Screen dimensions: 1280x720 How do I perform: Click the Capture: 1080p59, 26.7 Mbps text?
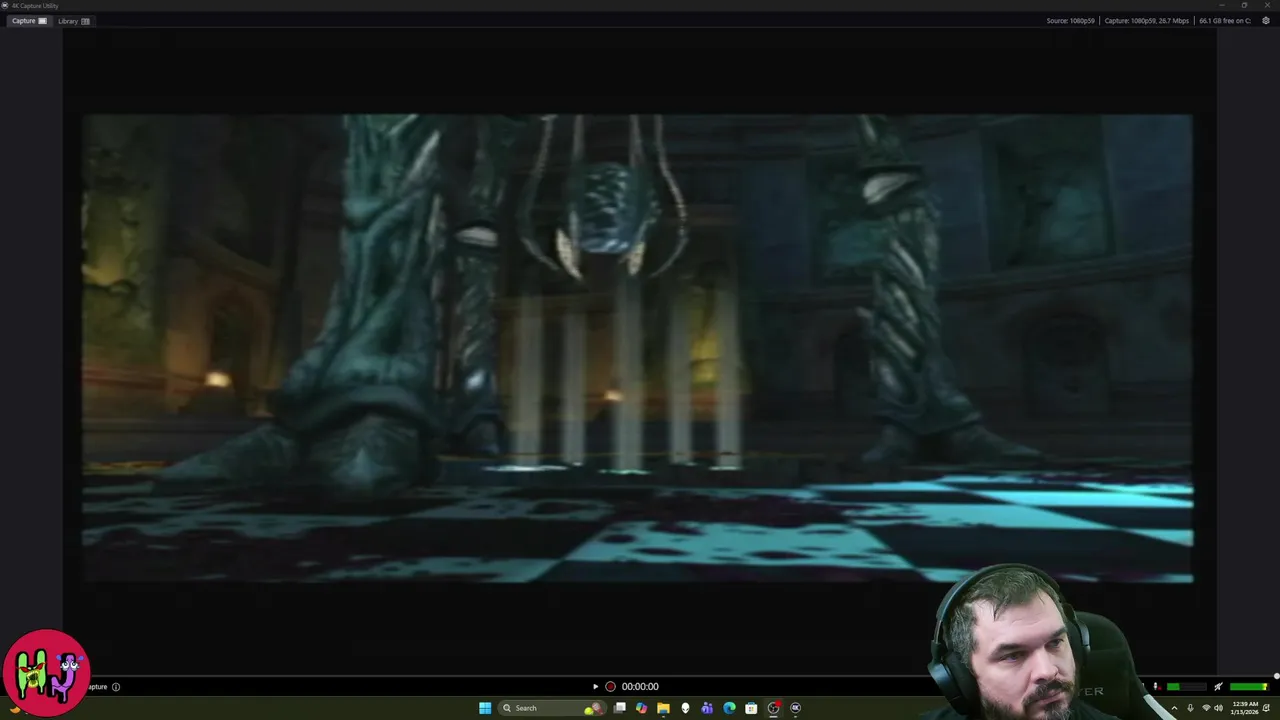pos(1147,21)
